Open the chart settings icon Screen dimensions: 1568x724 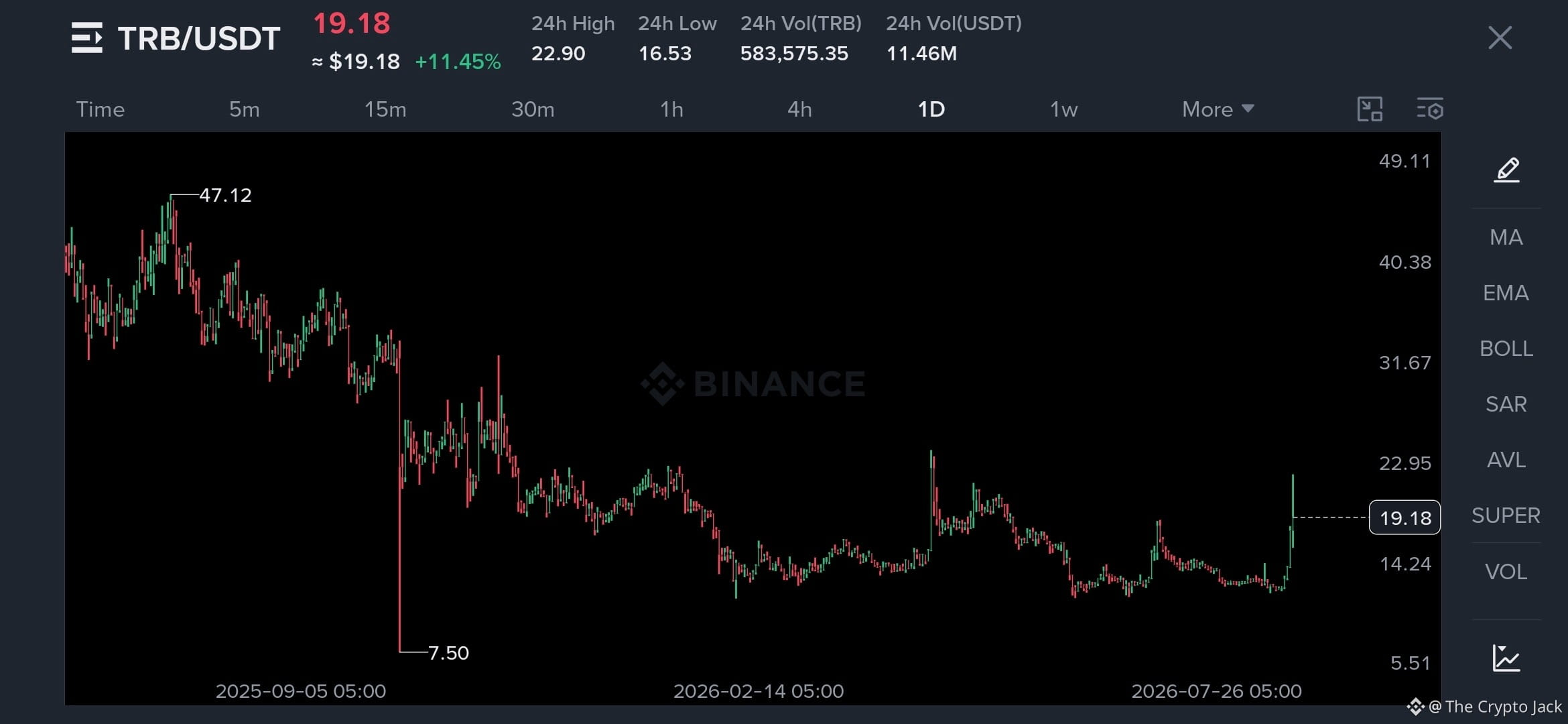tap(1430, 109)
